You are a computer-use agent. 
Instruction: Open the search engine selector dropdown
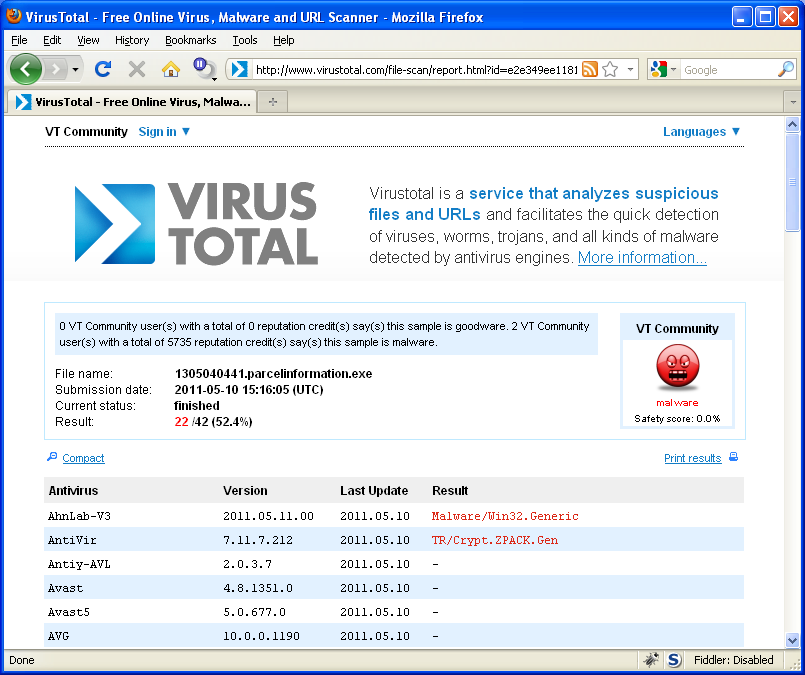[663, 69]
